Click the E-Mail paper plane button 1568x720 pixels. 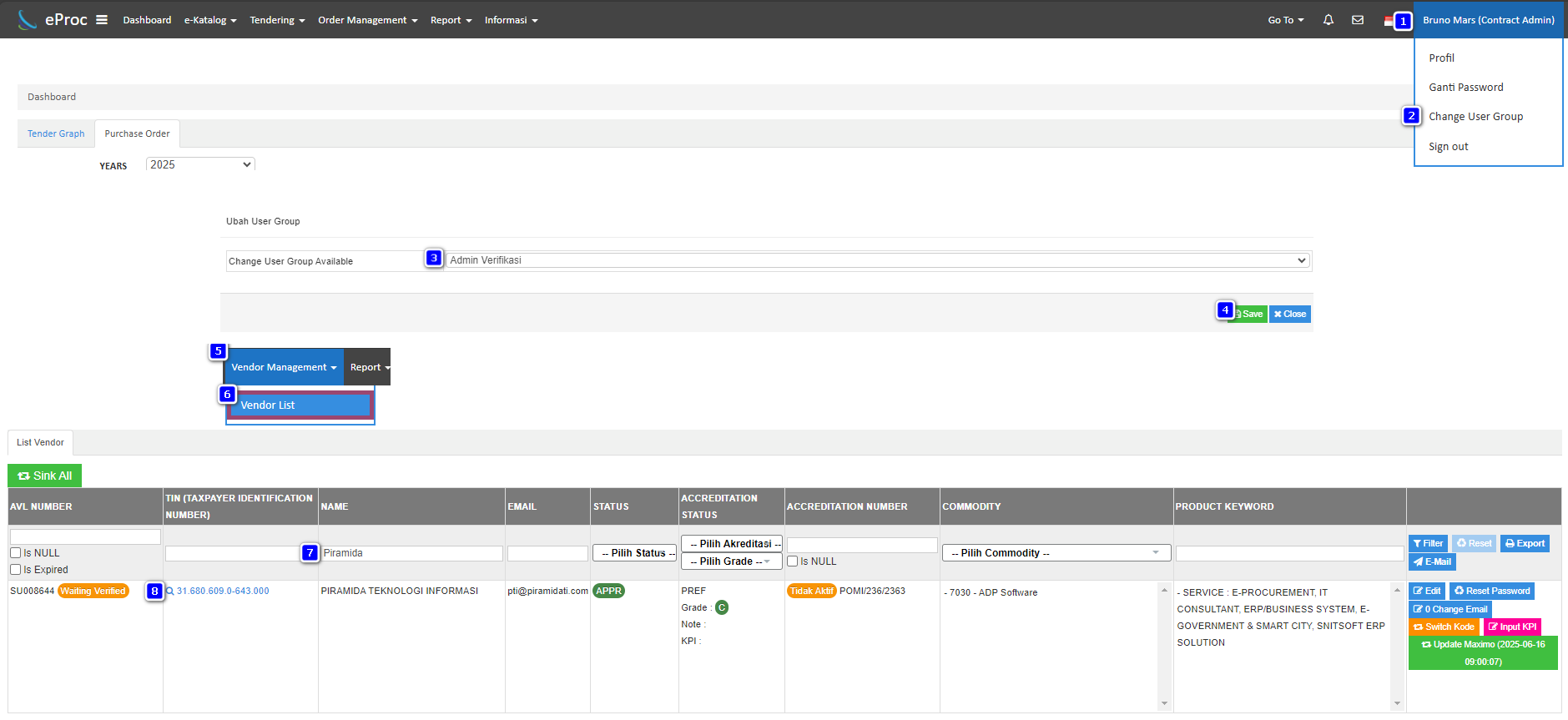coord(1432,561)
